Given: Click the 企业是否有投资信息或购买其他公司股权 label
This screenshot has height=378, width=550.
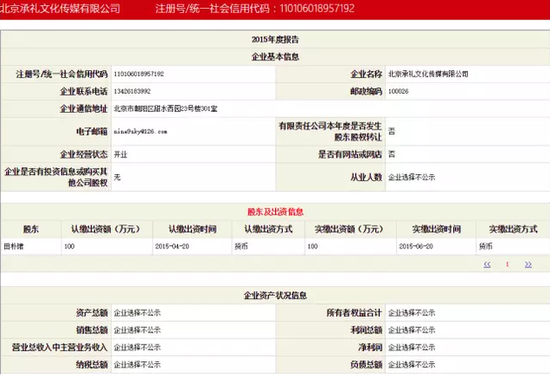Looking at the screenshot, I should coord(56,177).
